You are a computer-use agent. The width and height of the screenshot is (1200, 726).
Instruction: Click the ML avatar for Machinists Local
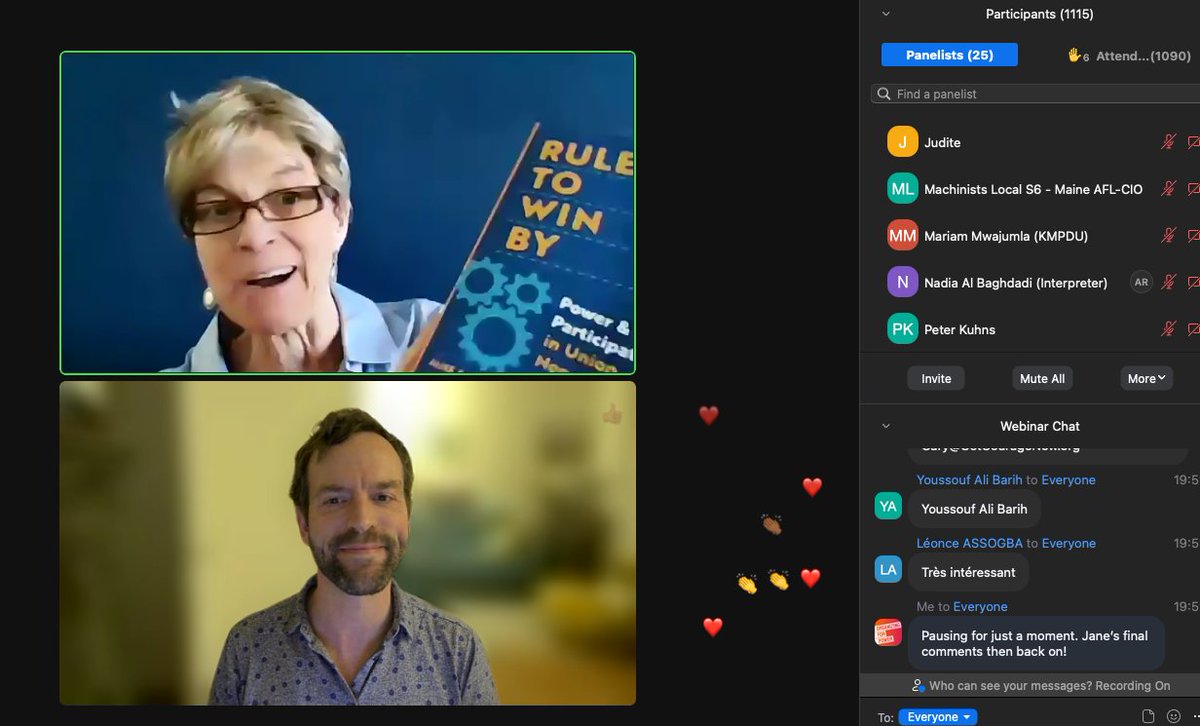click(x=902, y=189)
